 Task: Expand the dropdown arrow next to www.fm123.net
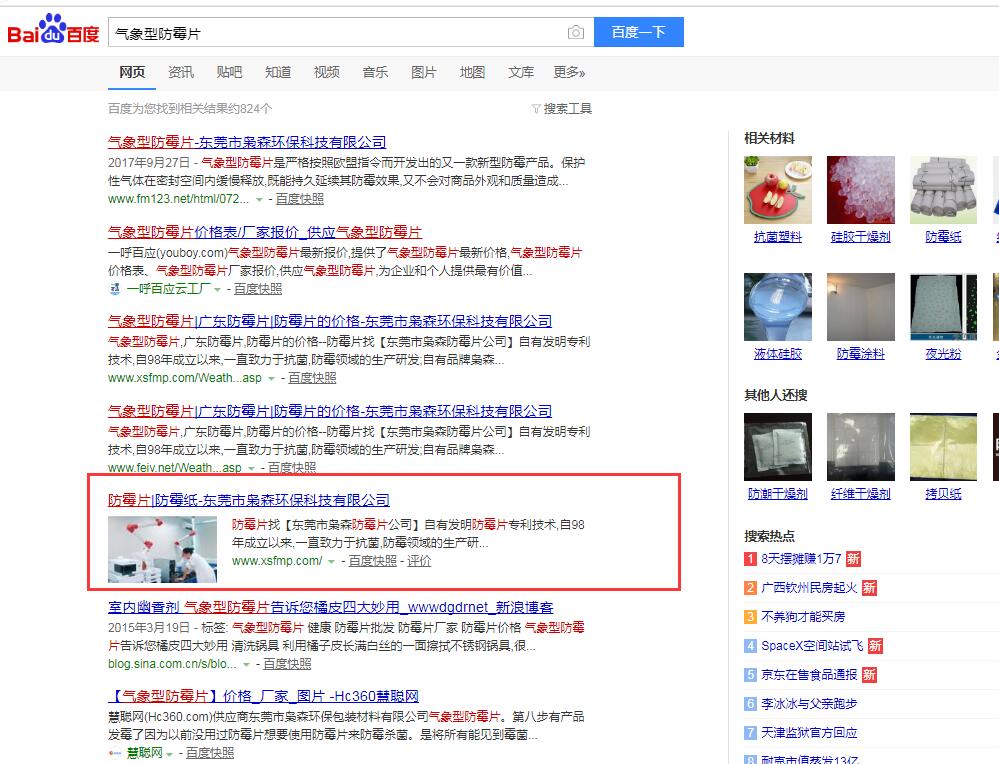[259, 200]
